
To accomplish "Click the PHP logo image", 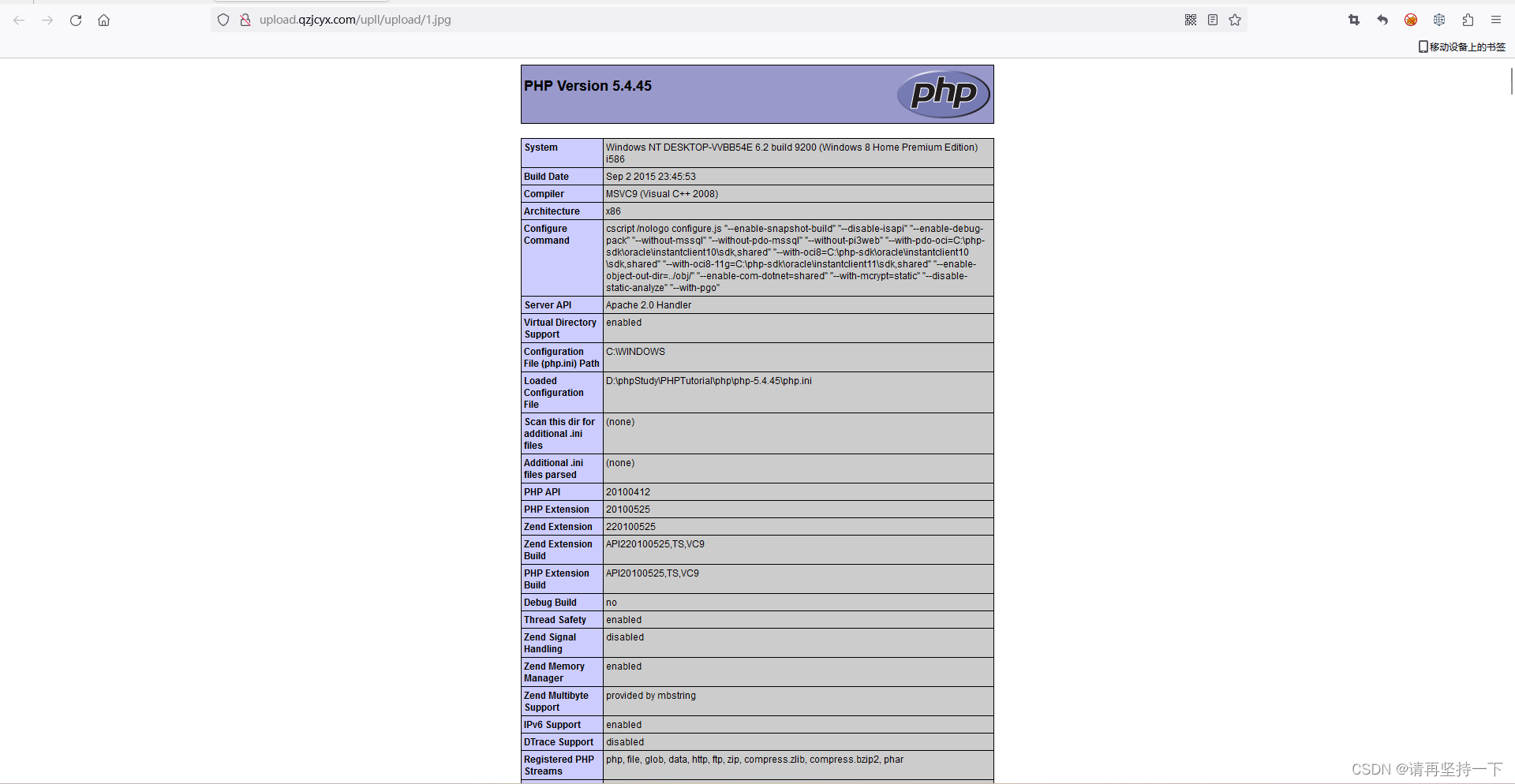I will (x=943, y=94).
